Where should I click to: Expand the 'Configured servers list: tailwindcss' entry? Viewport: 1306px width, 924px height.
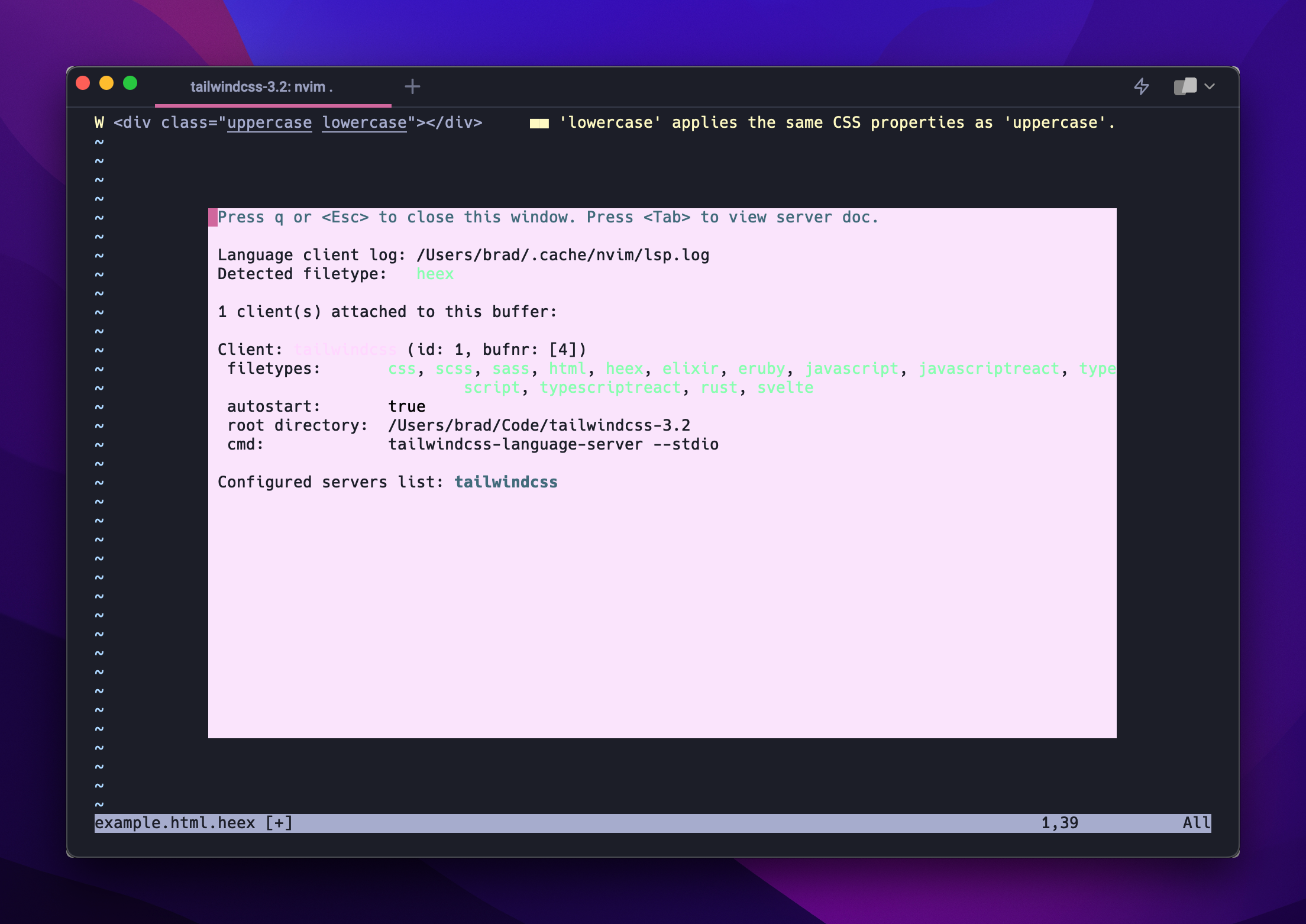tap(506, 482)
